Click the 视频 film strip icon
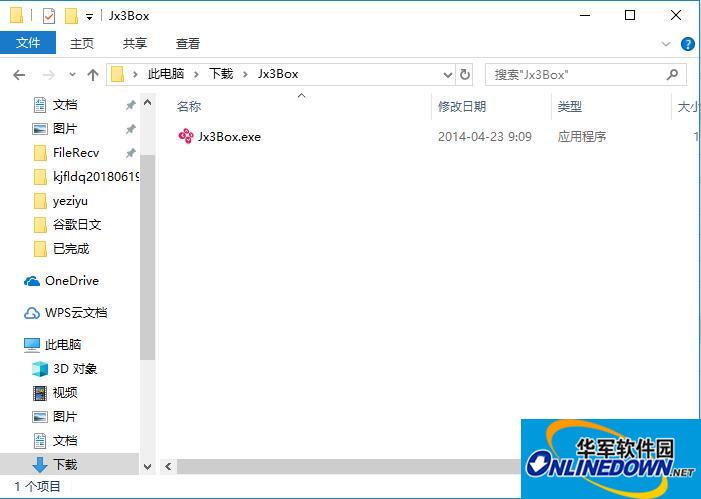This screenshot has width=701, height=499. (40, 393)
